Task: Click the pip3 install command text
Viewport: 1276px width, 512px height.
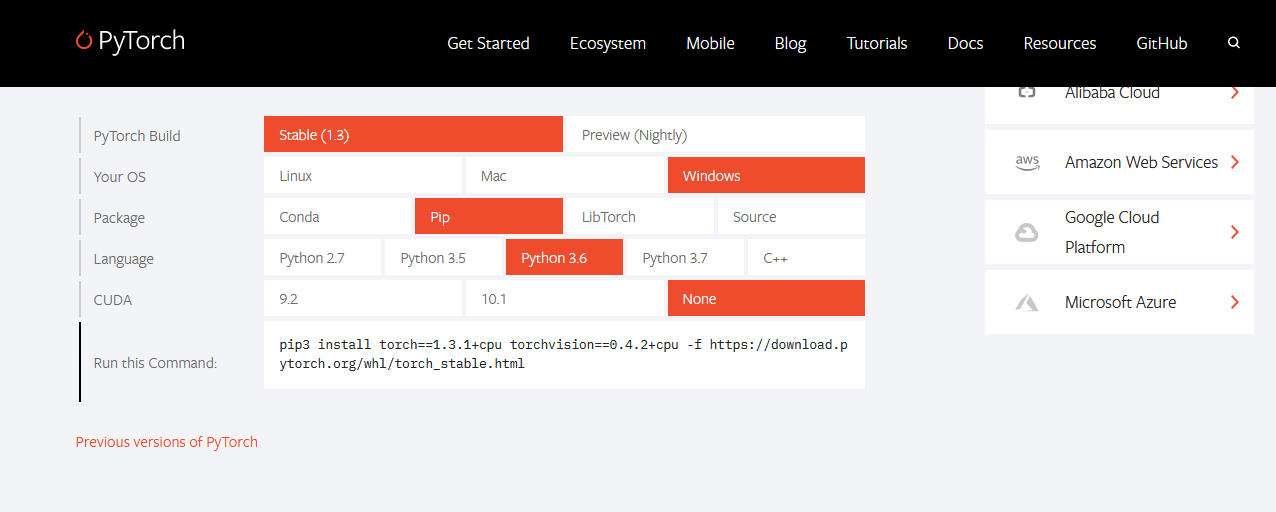Action: 564,354
